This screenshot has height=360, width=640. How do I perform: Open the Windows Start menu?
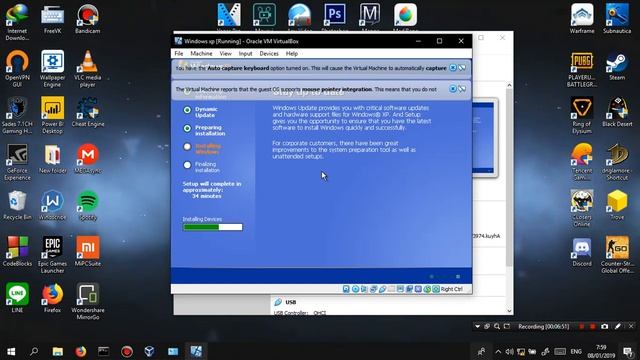coord(11,351)
